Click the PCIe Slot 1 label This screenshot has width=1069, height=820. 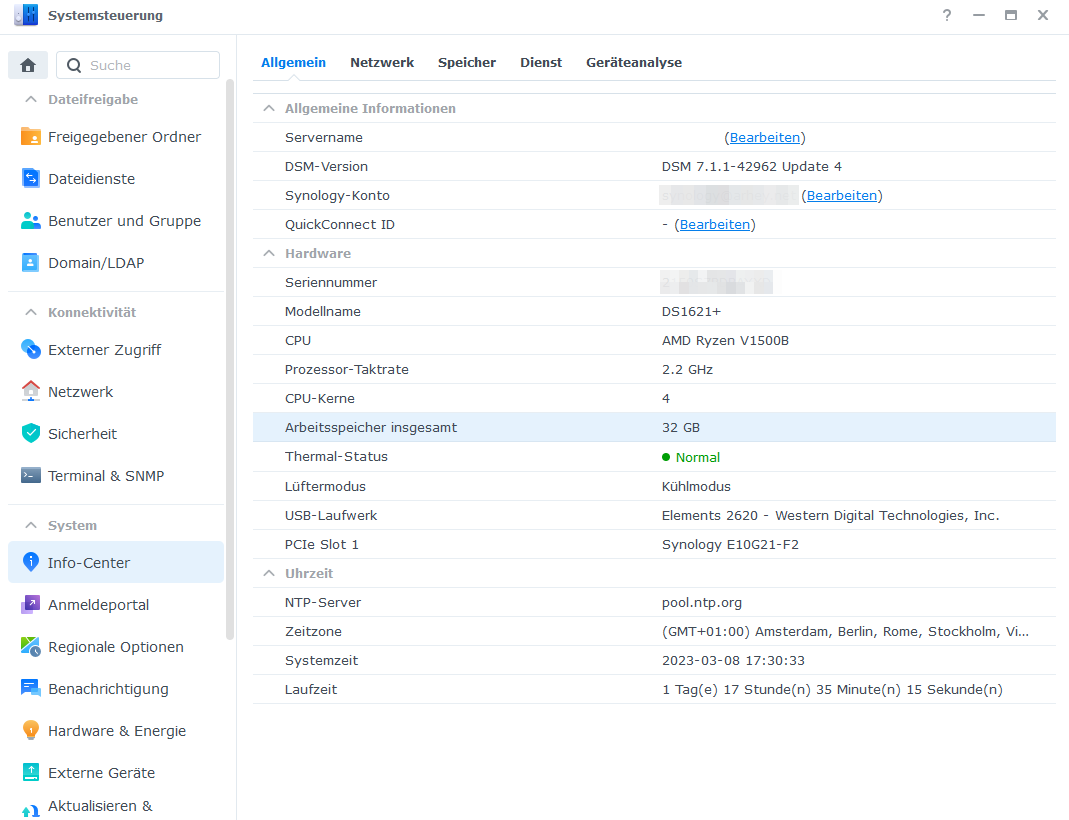[x=322, y=545]
